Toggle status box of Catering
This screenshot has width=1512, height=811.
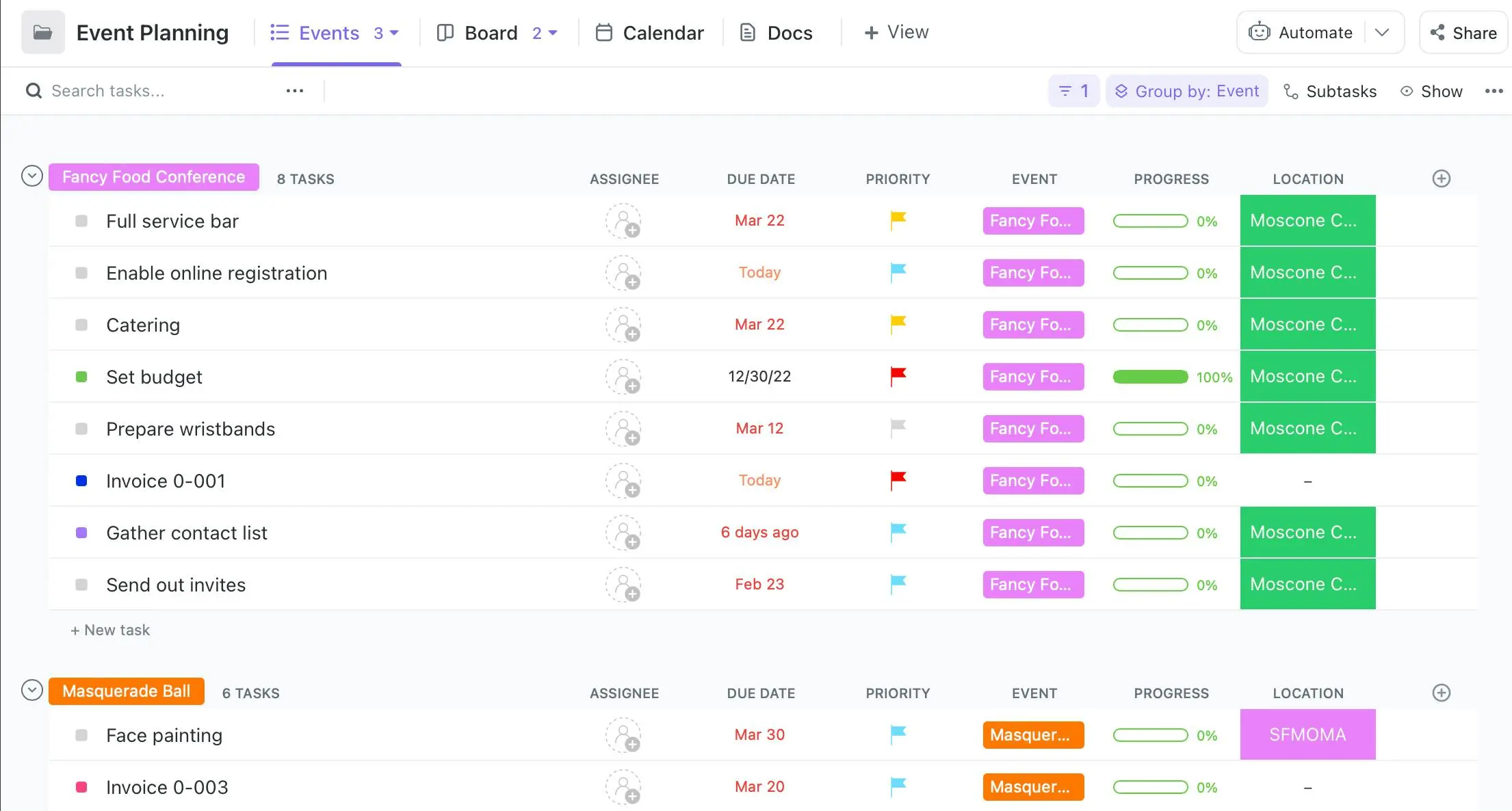pos(81,325)
